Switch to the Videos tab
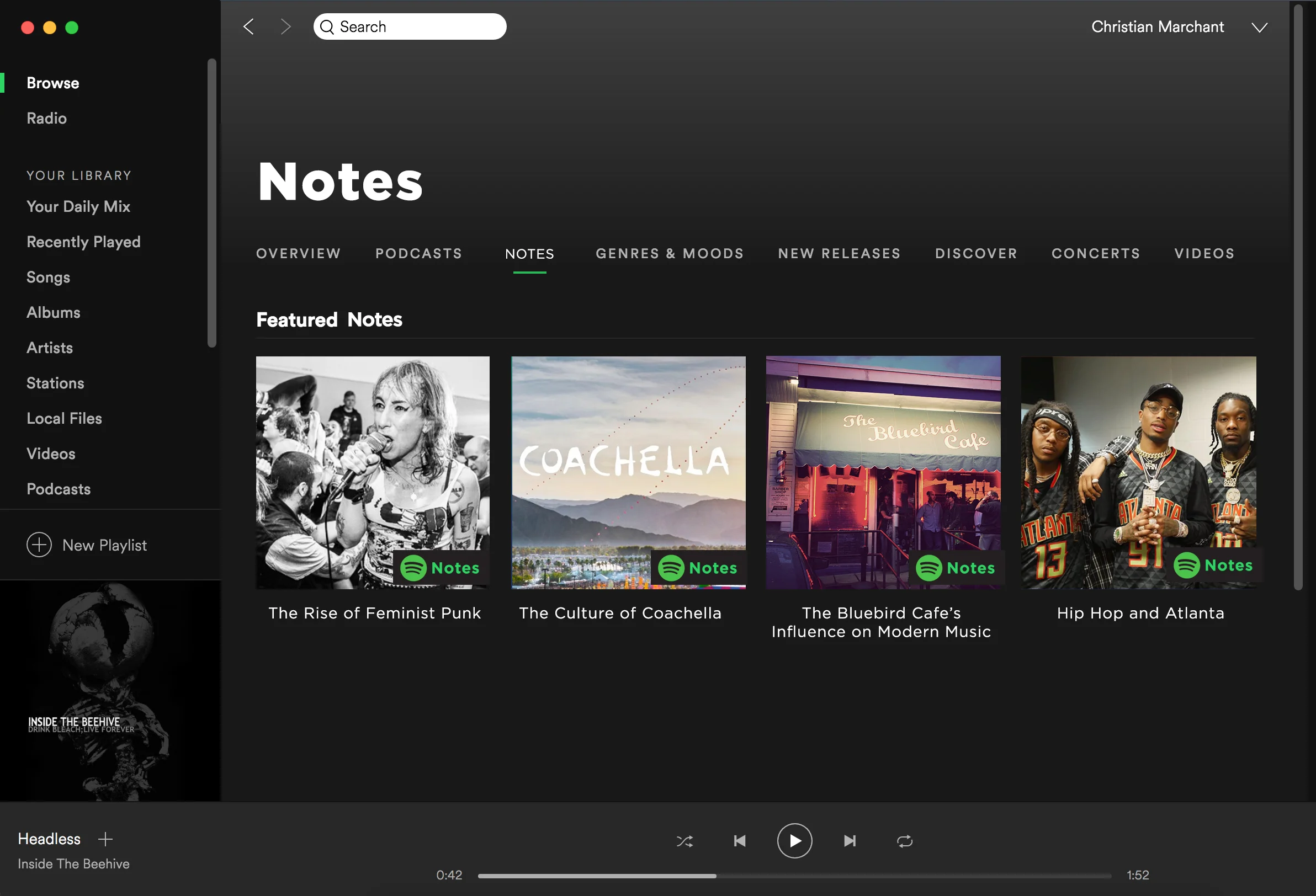This screenshot has width=1316, height=896. pos(1204,254)
